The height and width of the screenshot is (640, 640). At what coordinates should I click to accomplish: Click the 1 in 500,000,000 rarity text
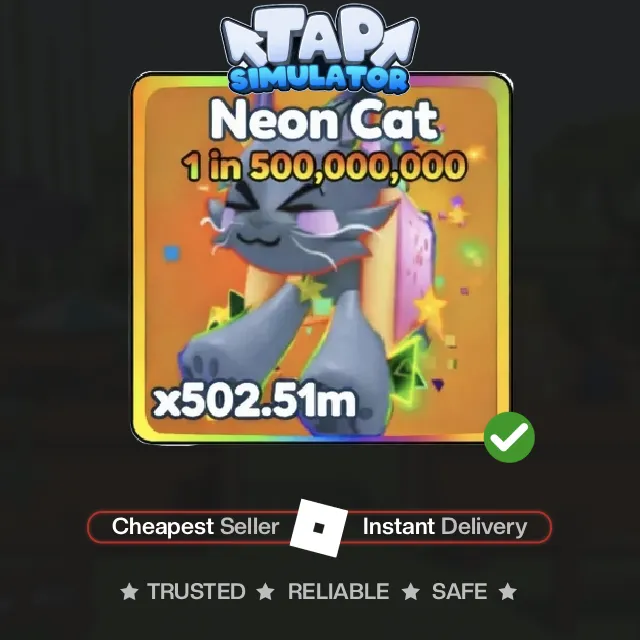[x=324, y=166]
